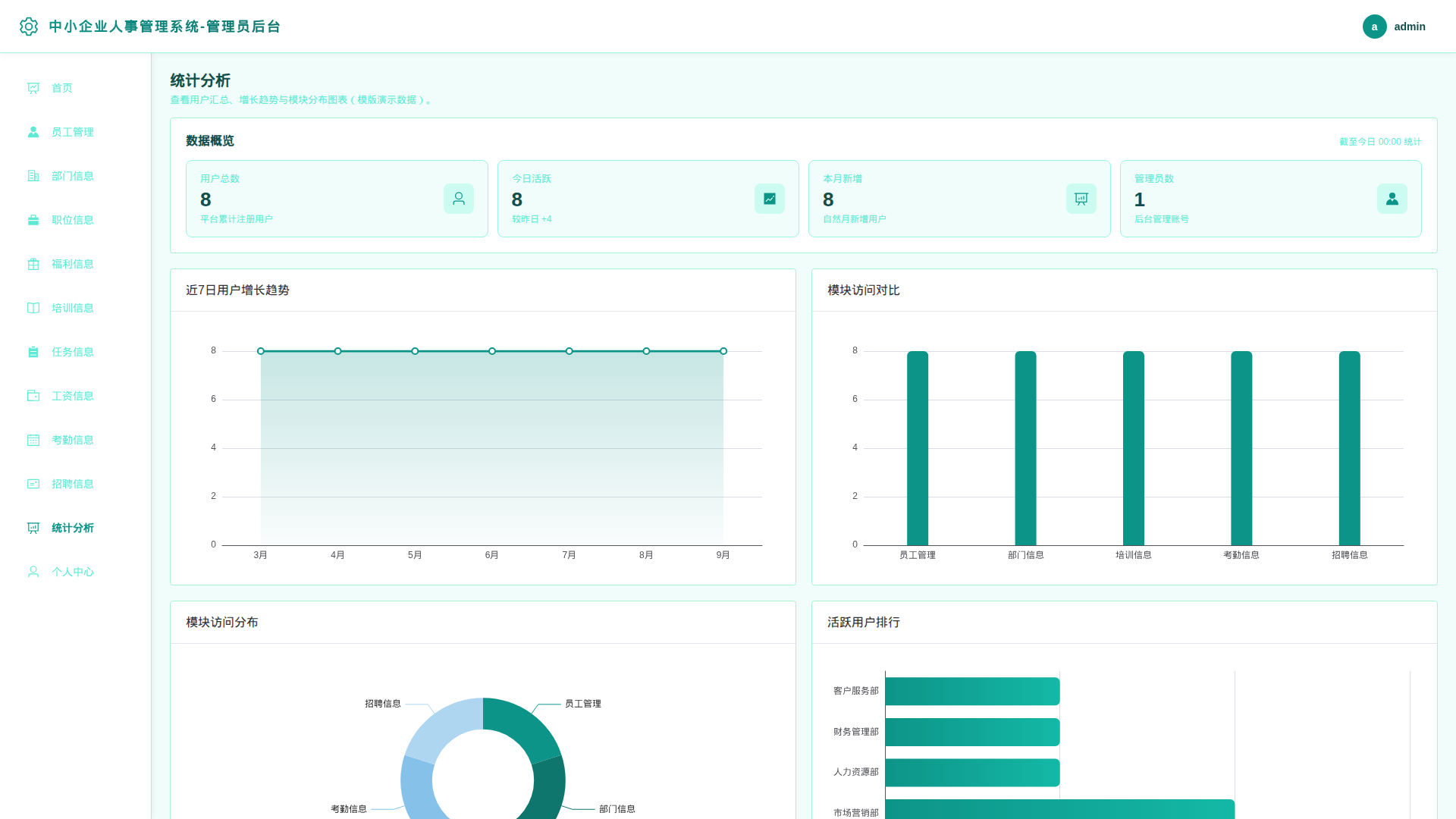Click the 考勤信息 calendar icon
The height and width of the screenshot is (819, 1456).
pos(33,440)
